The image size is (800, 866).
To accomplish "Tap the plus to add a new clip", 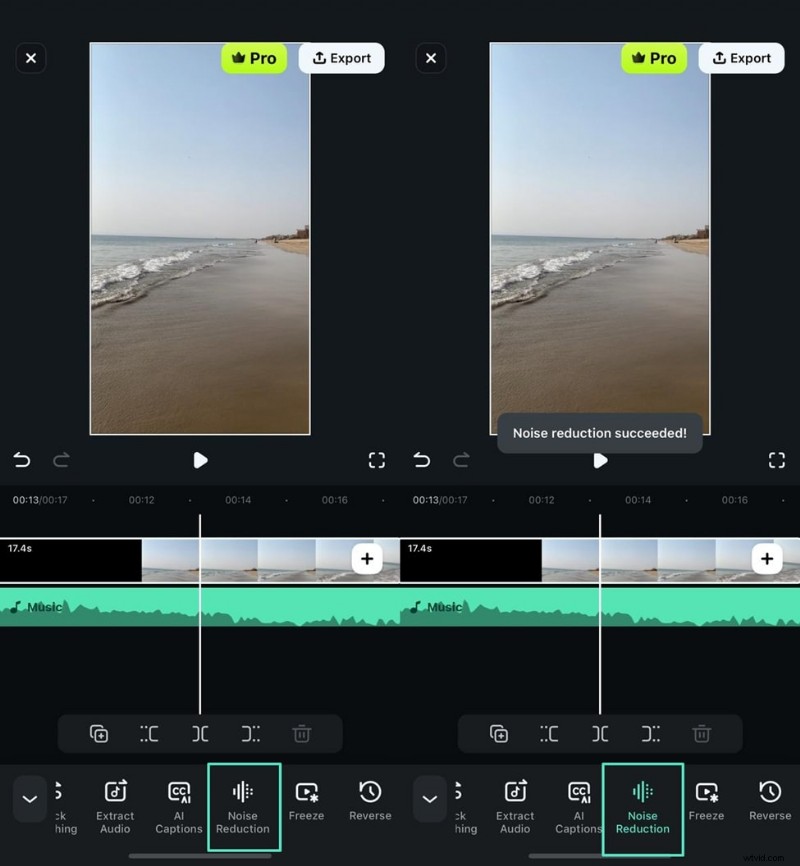I will click(367, 559).
